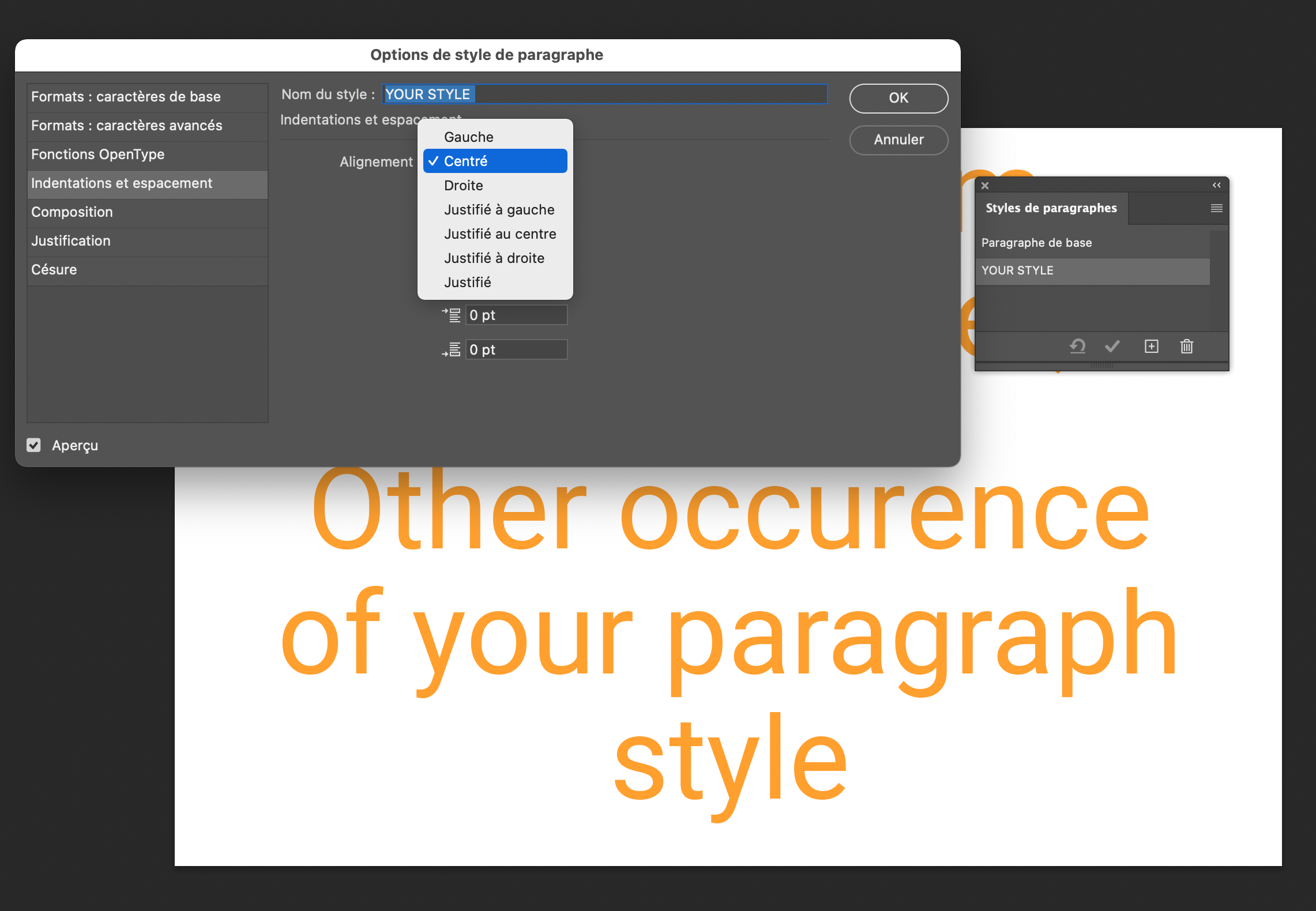Select 'Justifié au centre' in the alignment menu
Image resolution: width=1316 pixels, height=911 pixels.
click(499, 234)
